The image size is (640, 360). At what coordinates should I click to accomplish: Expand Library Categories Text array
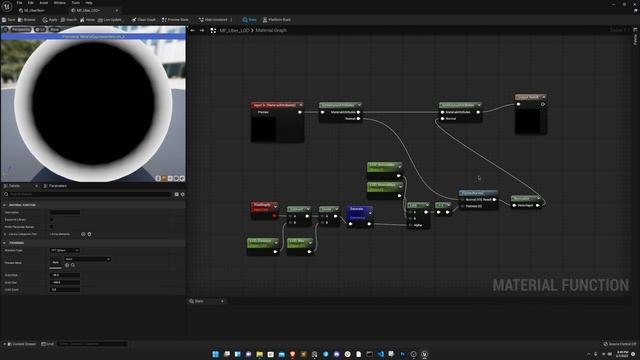click(x=5, y=234)
